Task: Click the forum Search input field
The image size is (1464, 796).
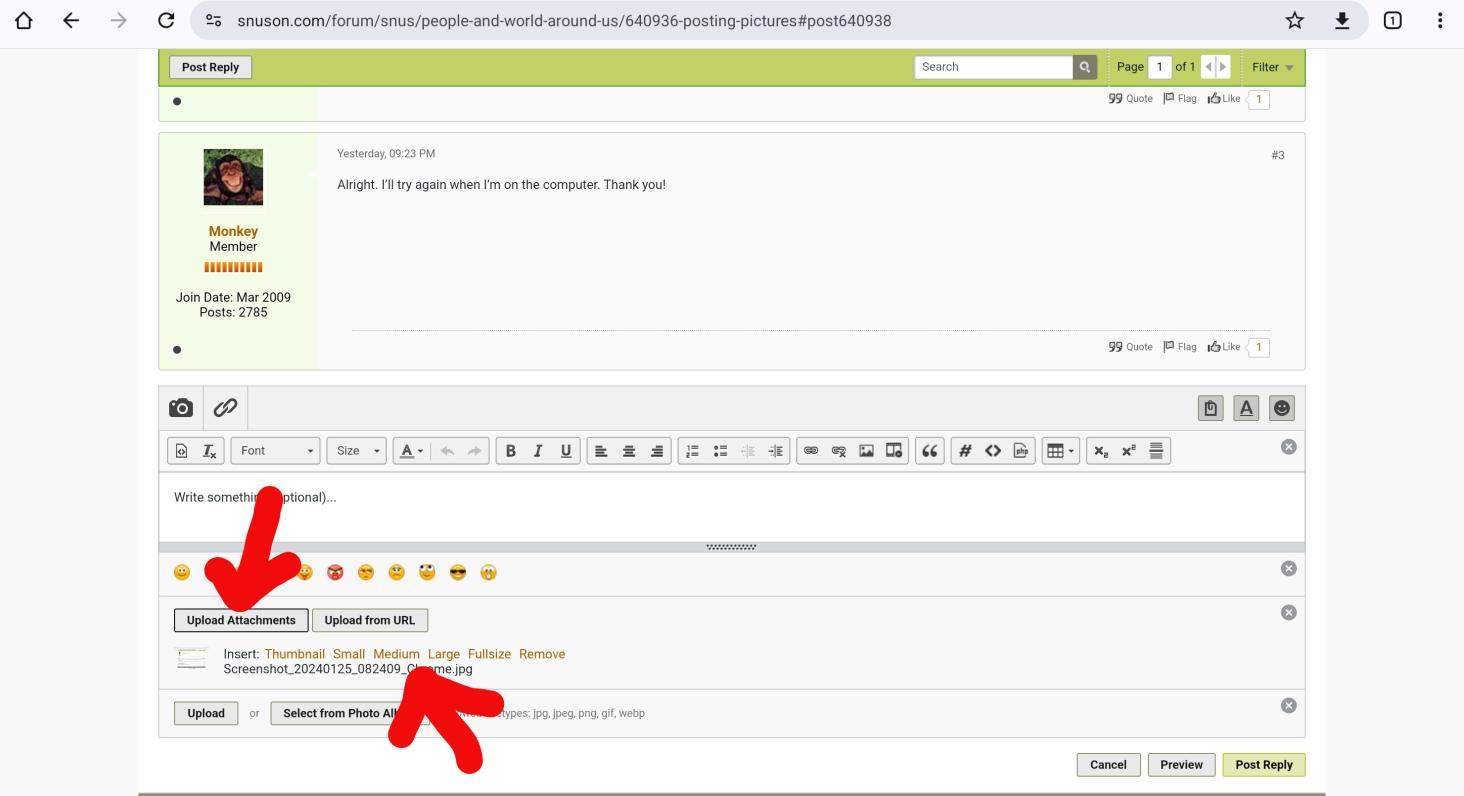Action: (x=994, y=67)
